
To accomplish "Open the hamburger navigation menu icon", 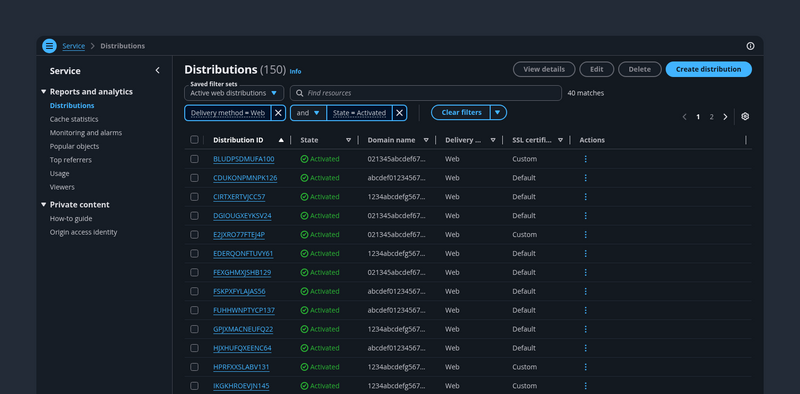I will [49, 46].
